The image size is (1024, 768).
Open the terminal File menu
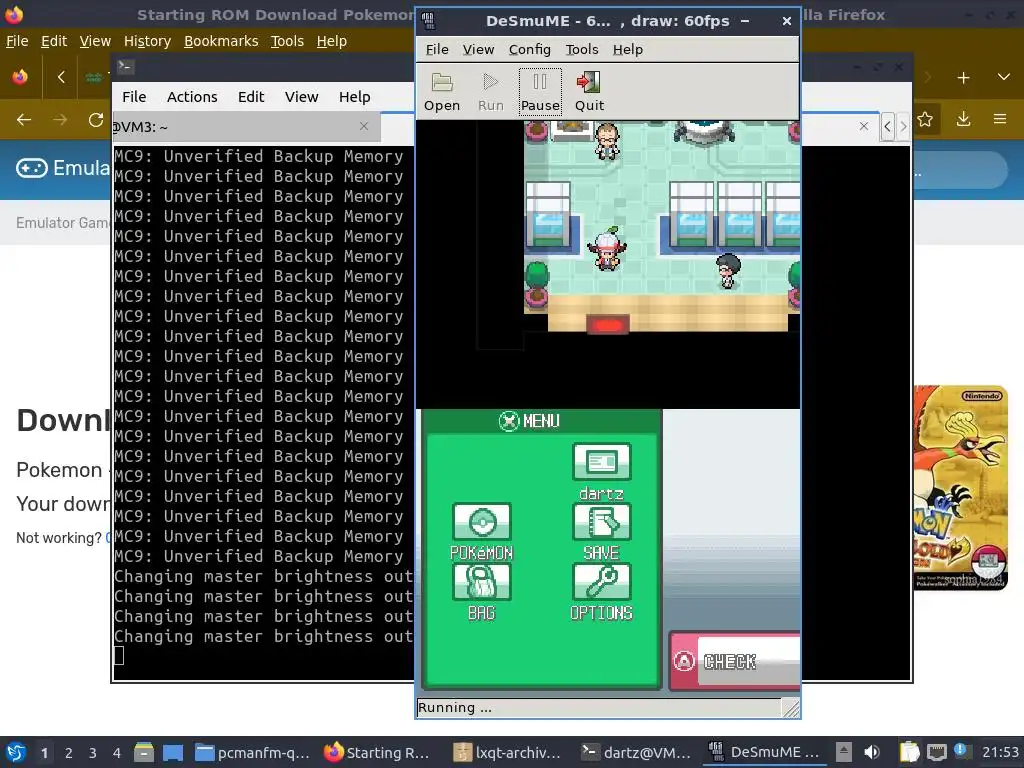coord(134,97)
